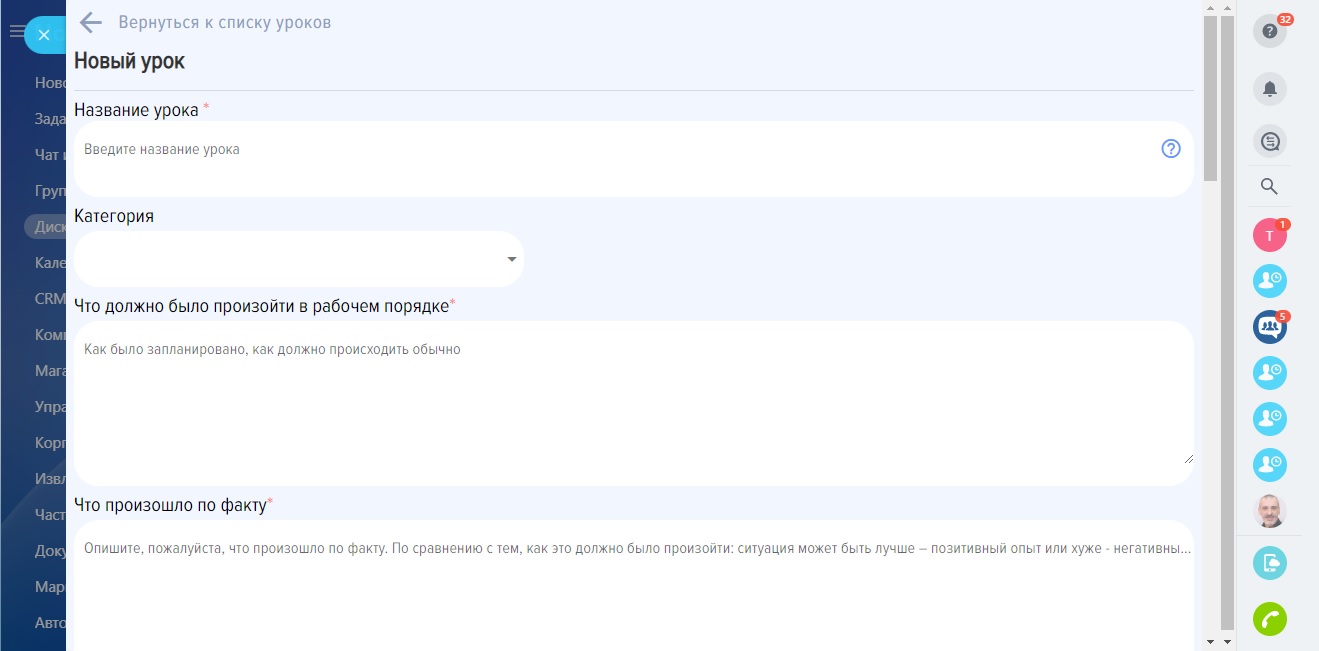Close the slider panel with the X button

[44, 35]
